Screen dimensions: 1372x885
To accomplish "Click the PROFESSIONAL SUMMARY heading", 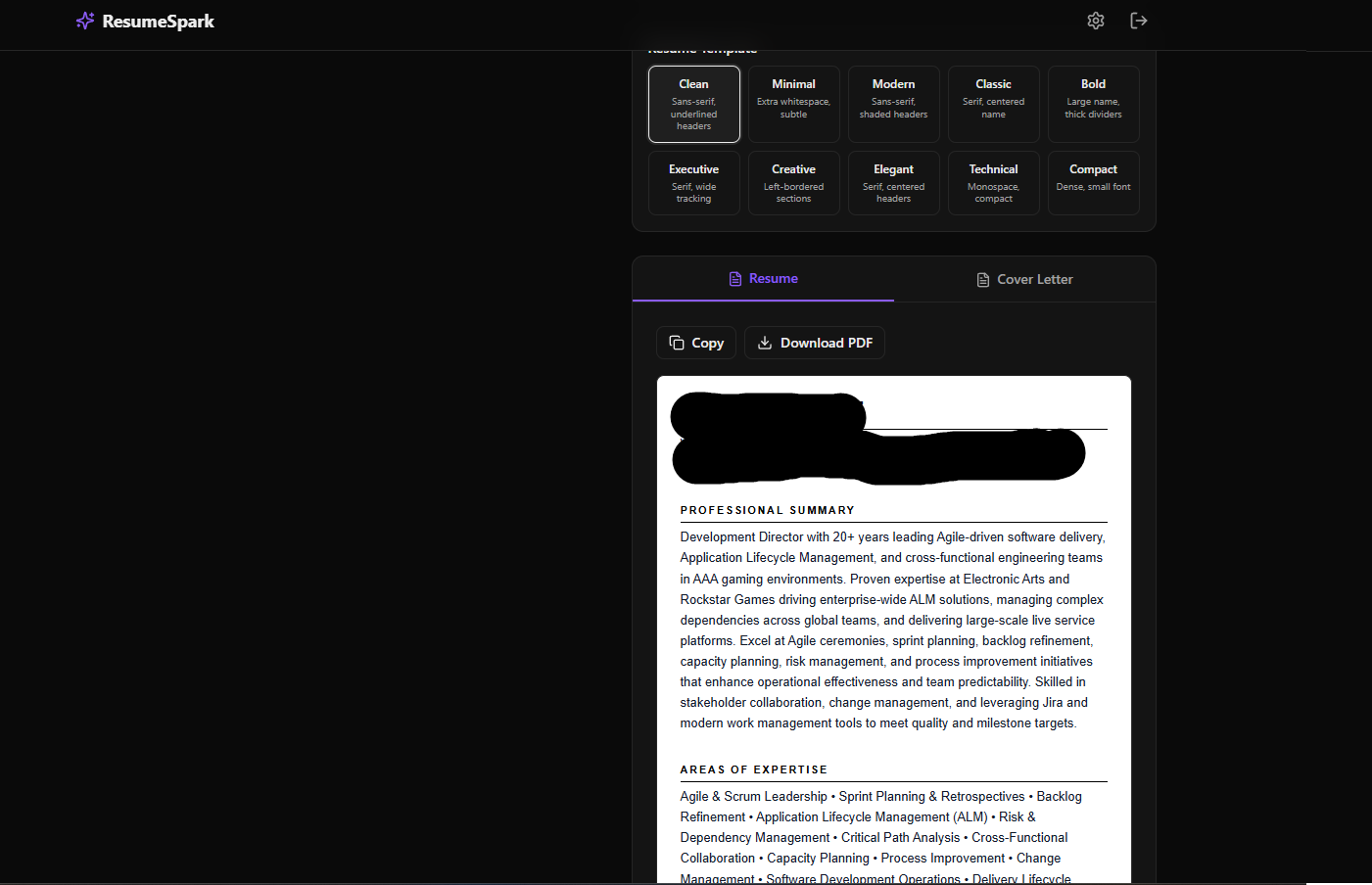I will (x=768, y=510).
